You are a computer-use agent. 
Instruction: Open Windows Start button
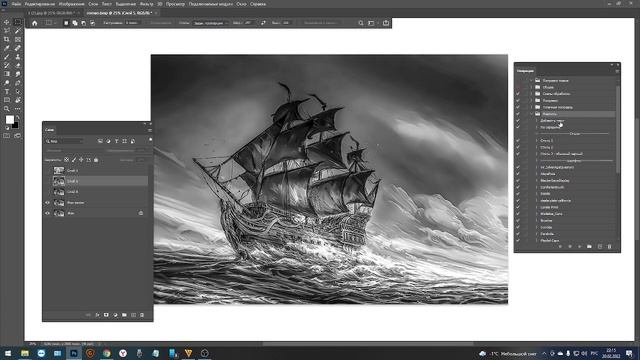(x=8, y=353)
